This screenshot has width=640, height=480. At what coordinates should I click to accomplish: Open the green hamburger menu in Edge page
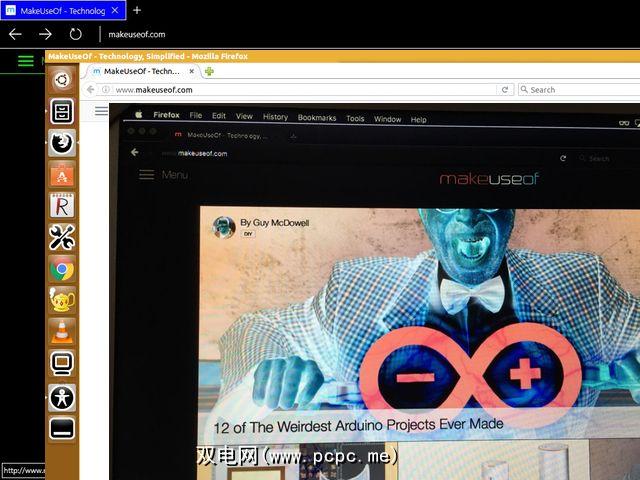pos(26,61)
